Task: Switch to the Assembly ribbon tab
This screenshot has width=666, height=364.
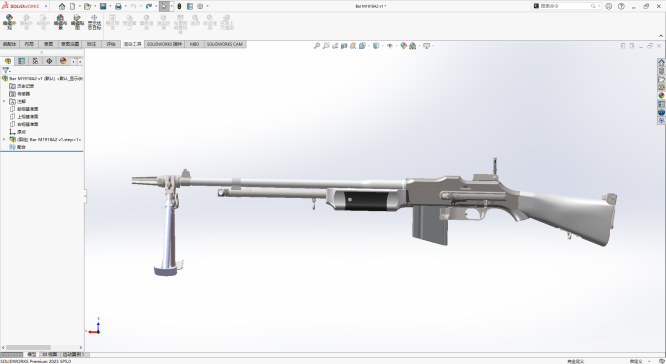Action: [x=10, y=44]
